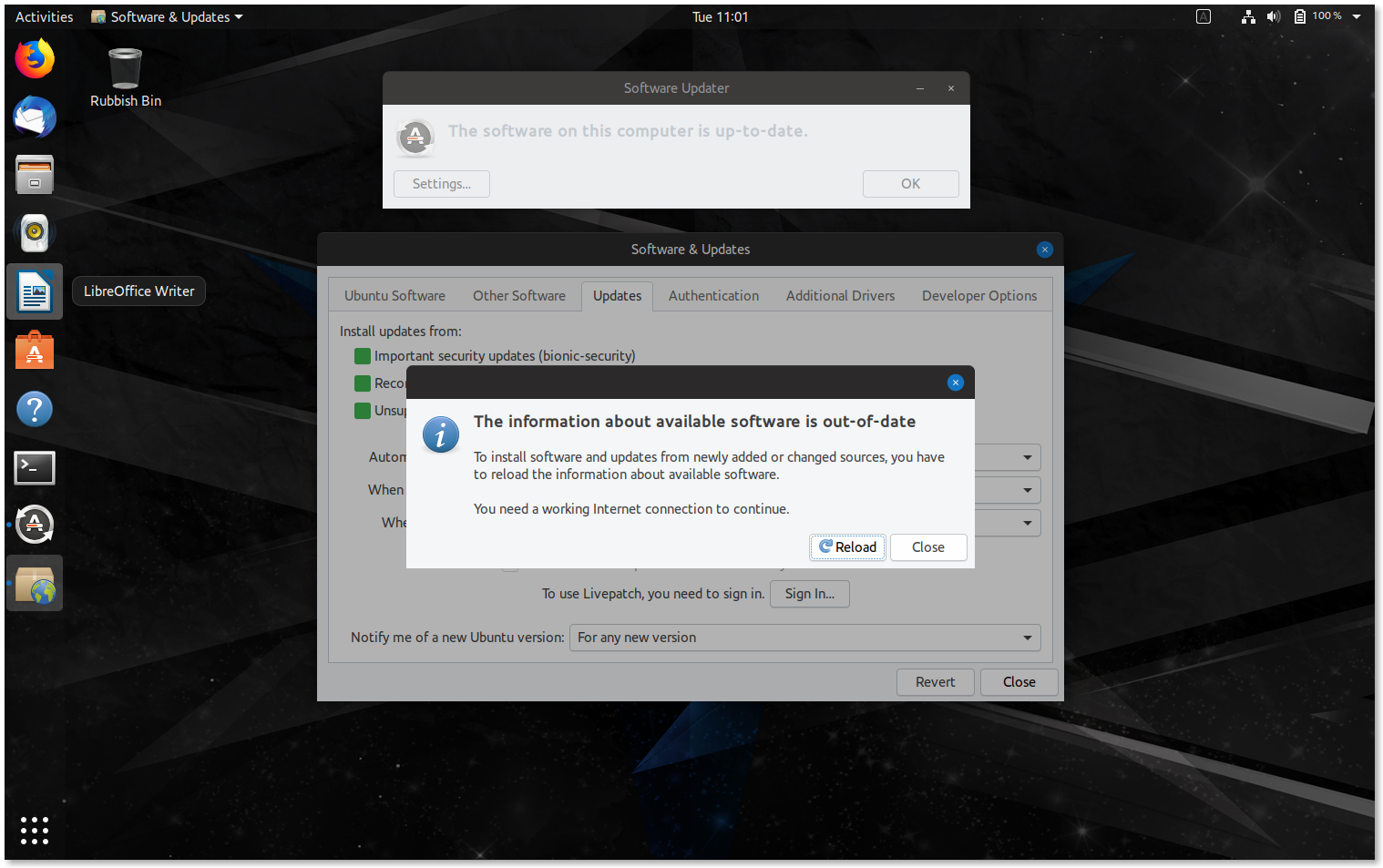Click the battery indicator icon
Image resolution: width=1383 pixels, height=868 pixels.
[1300, 16]
